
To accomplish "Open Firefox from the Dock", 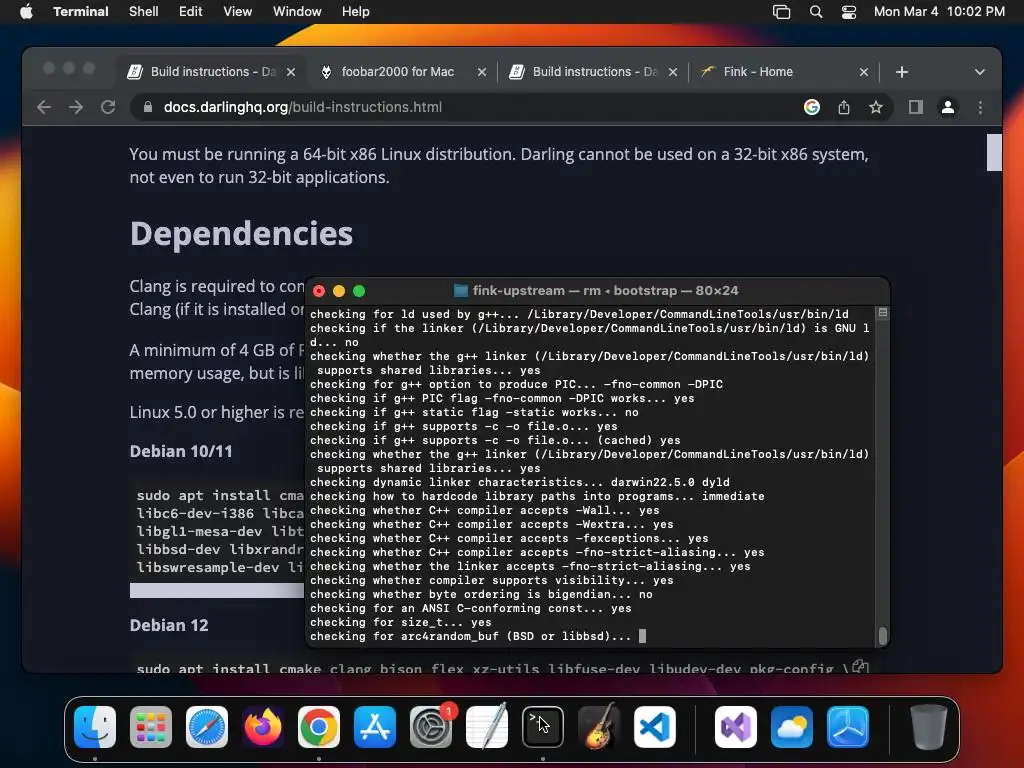I will [263, 727].
